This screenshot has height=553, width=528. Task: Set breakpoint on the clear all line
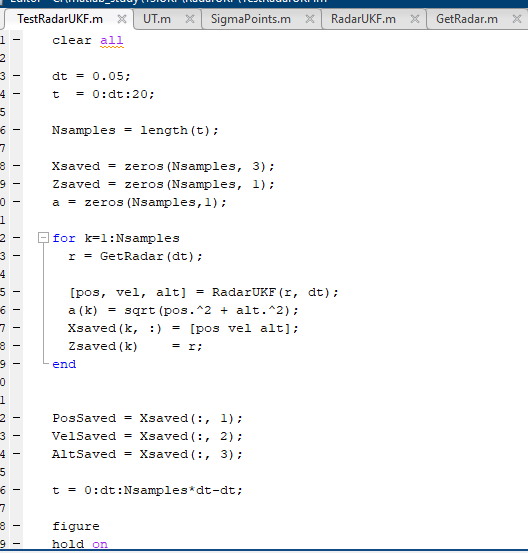pos(17,40)
